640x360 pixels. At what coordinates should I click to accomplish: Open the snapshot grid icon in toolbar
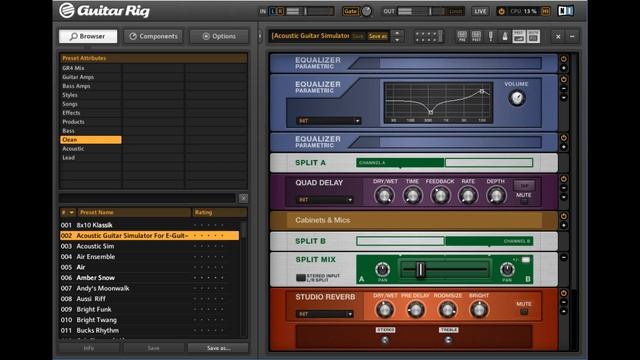pyautogui.click(x=428, y=36)
